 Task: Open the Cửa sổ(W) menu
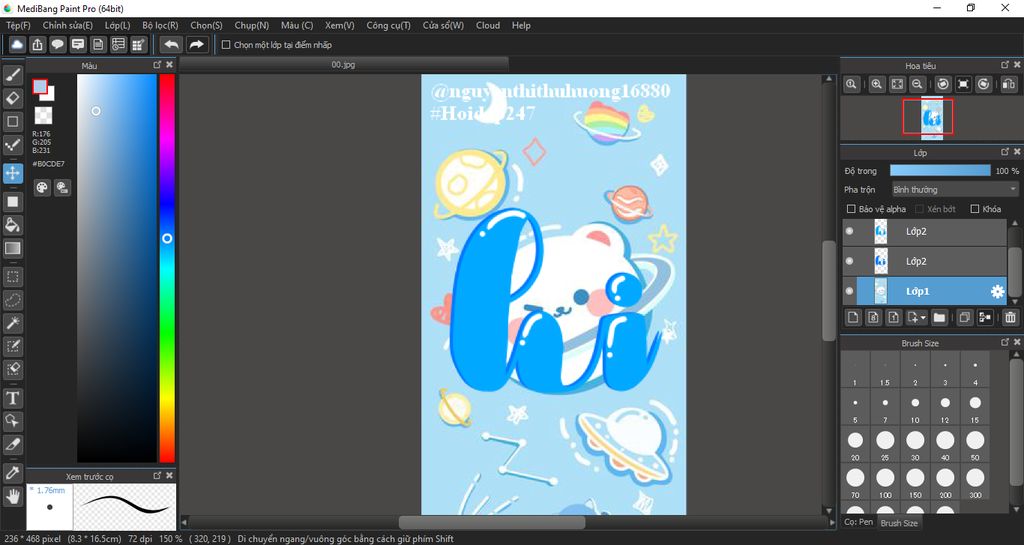pyautogui.click(x=443, y=25)
